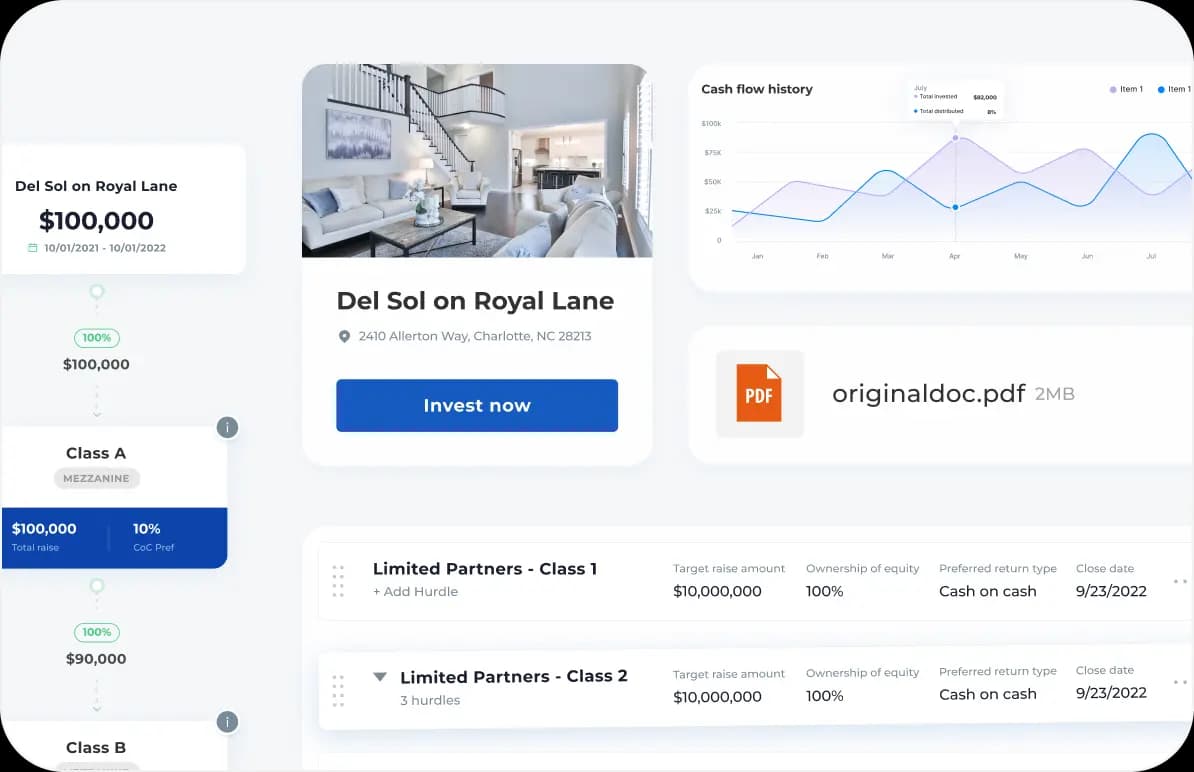
Task: Click the + Add Hurdle link
Action: pos(415,592)
